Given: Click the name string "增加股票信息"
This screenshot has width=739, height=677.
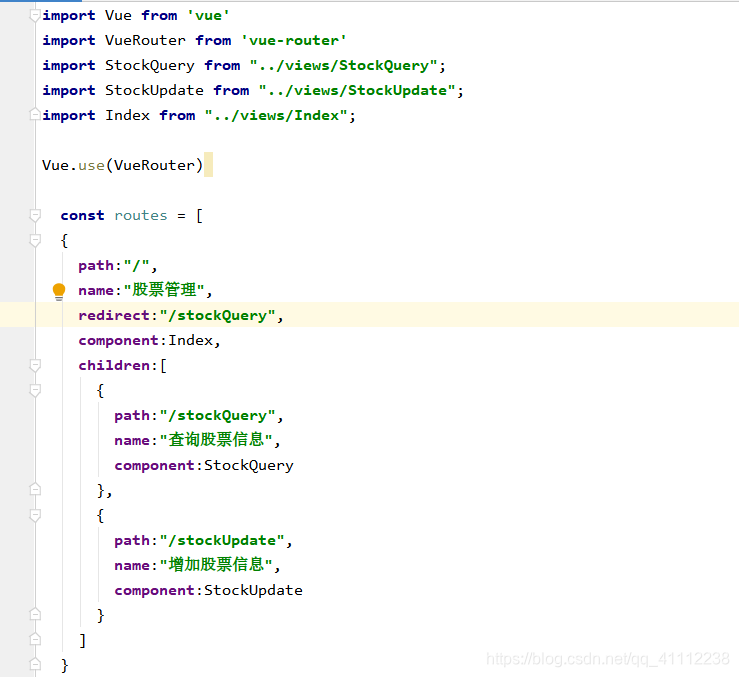Looking at the screenshot, I should pos(216,565).
